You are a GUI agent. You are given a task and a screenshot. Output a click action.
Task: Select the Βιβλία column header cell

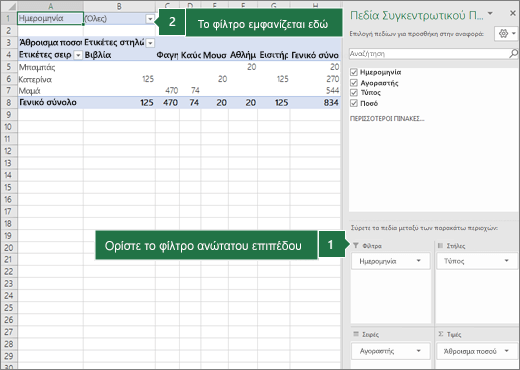click(x=119, y=55)
